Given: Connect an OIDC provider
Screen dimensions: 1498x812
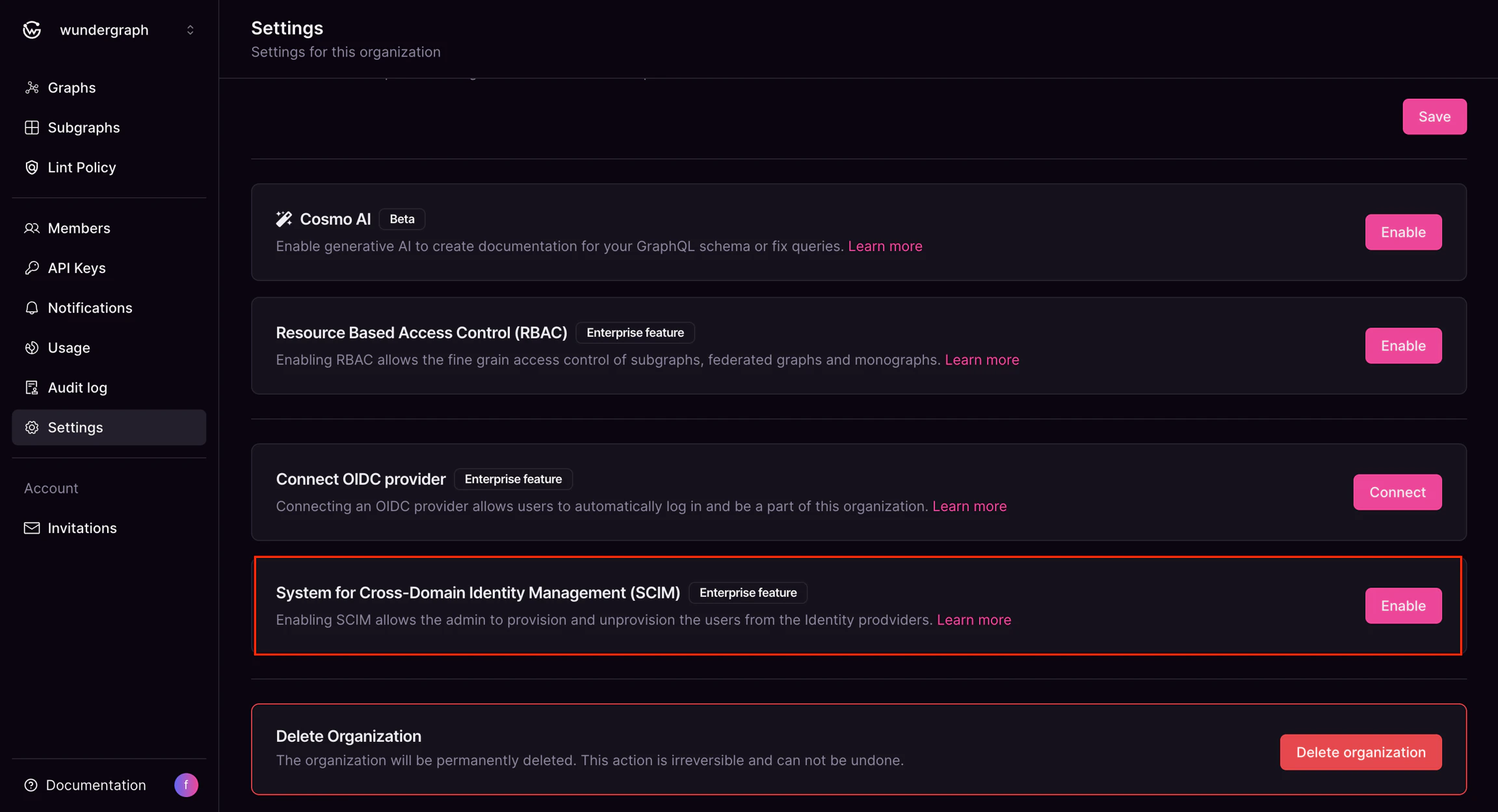Looking at the screenshot, I should click(x=1397, y=492).
